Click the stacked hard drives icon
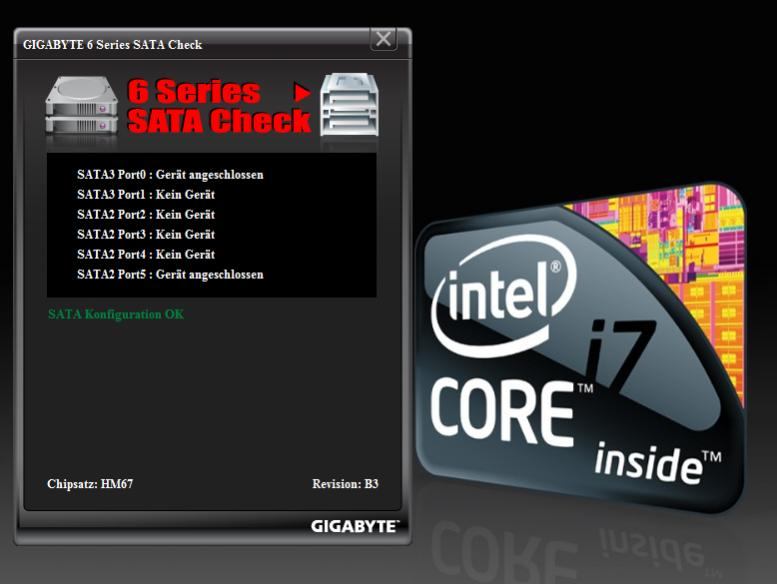The height and width of the screenshot is (584, 777). (x=82, y=106)
